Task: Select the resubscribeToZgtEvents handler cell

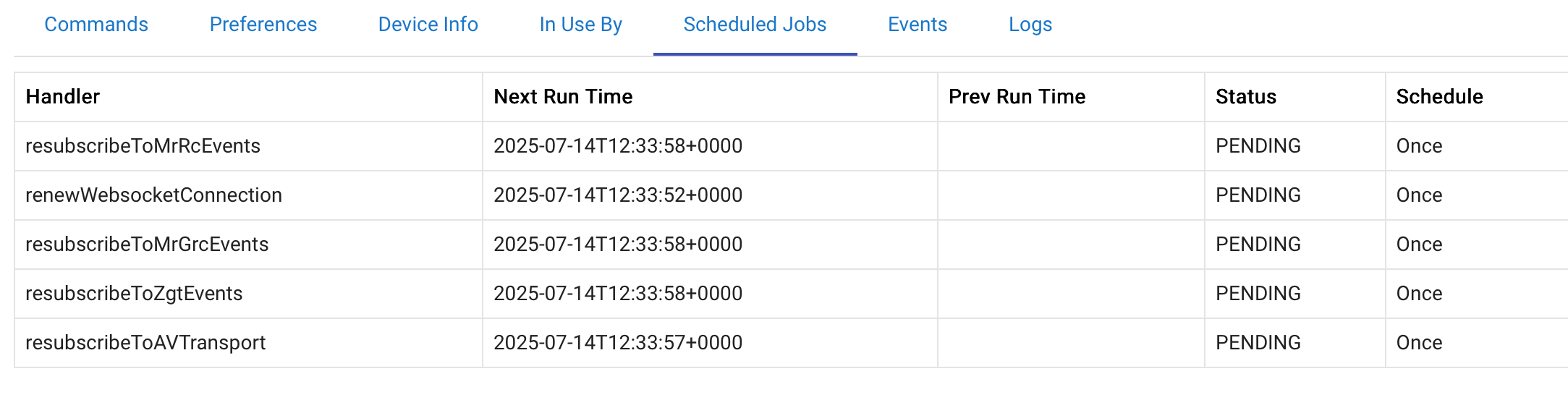Action: coord(134,294)
